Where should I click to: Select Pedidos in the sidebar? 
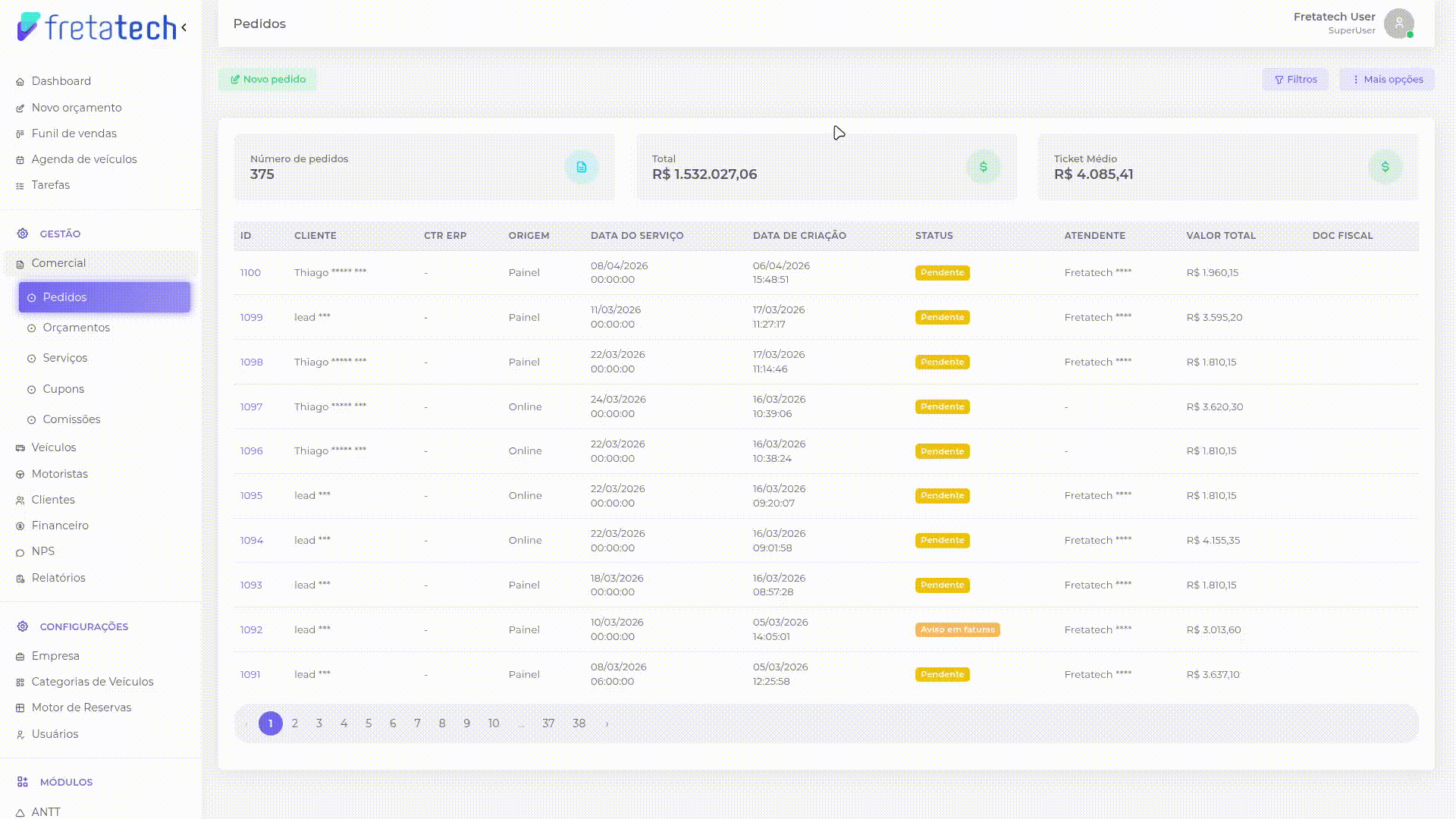[x=105, y=297]
